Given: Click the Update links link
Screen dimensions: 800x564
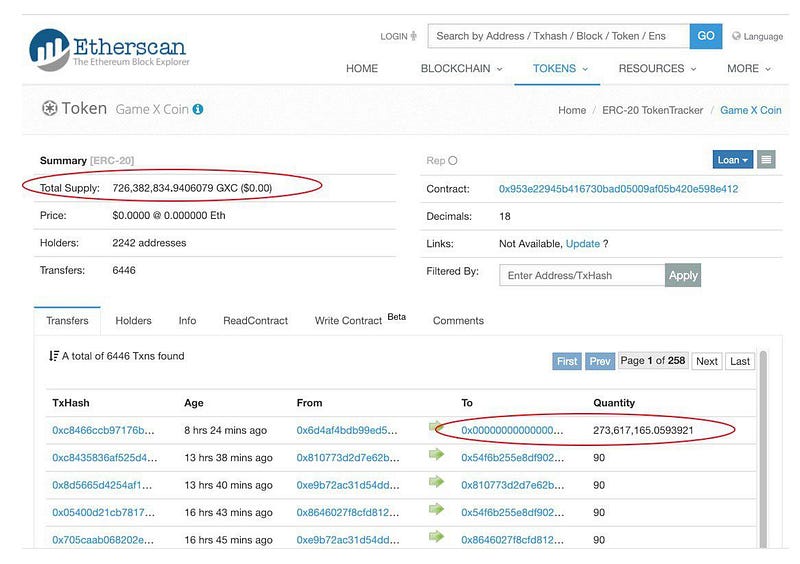Looking at the screenshot, I should (583, 243).
